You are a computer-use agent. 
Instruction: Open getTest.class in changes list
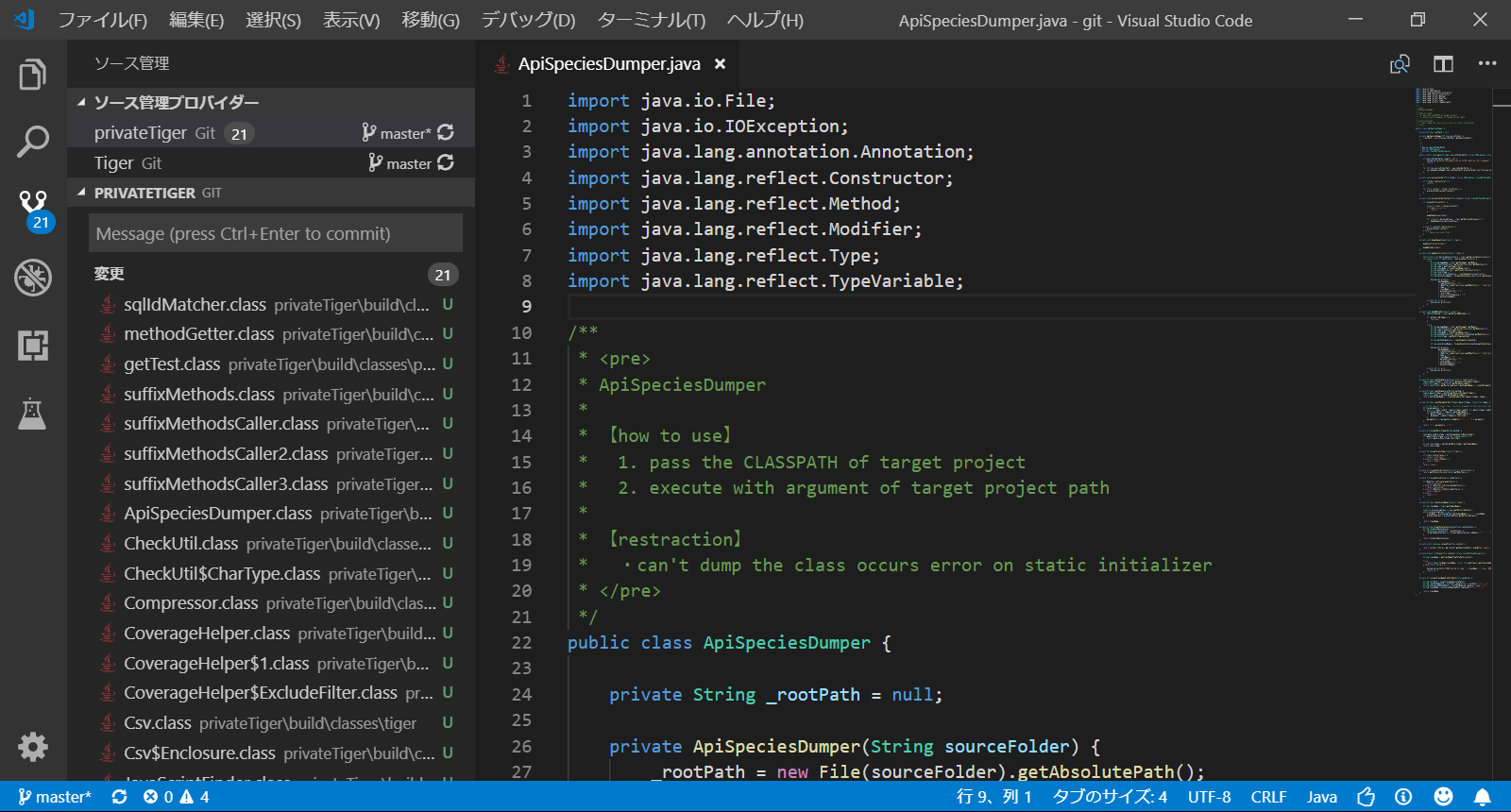pos(271,364)
